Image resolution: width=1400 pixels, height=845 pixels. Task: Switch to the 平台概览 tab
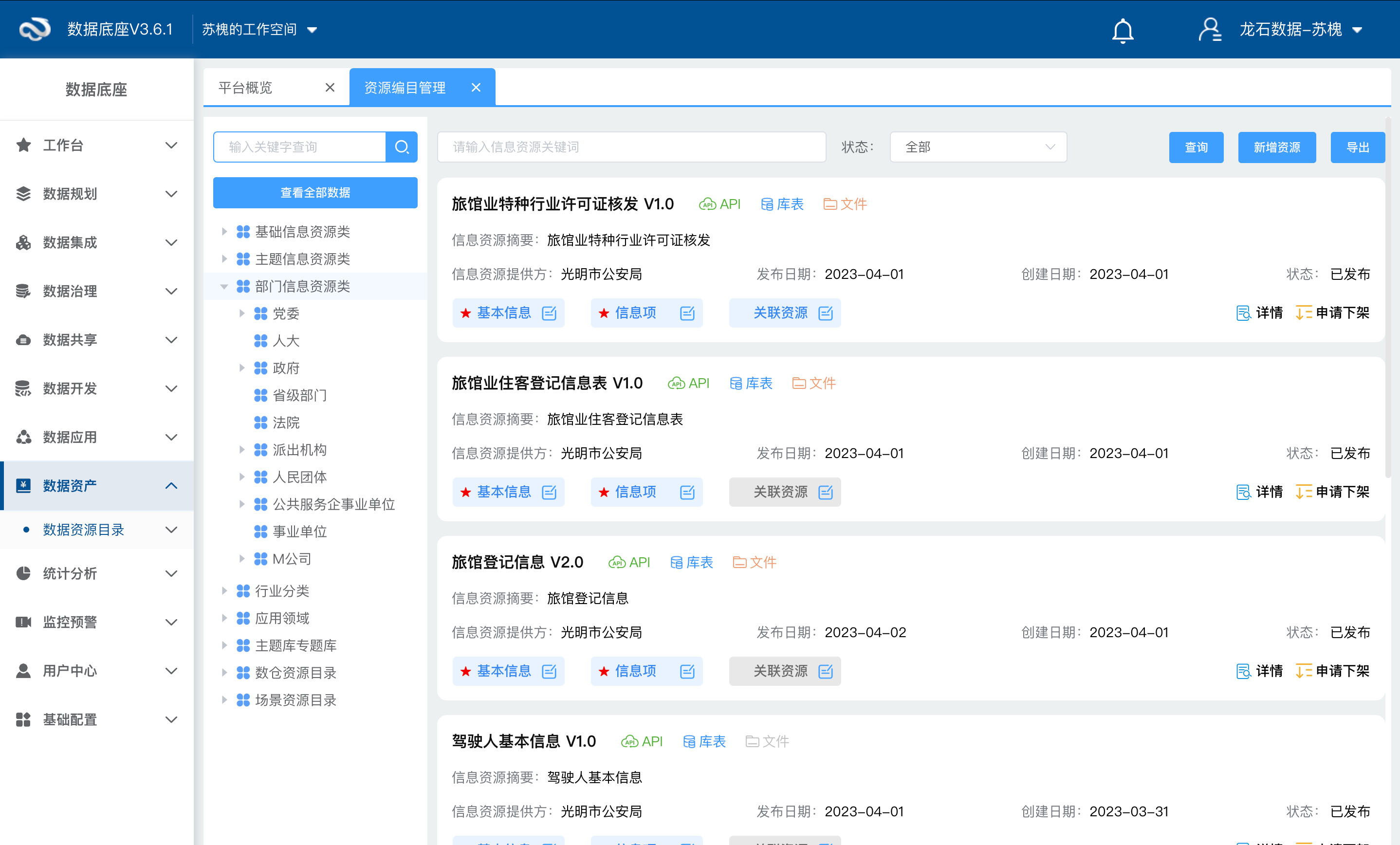(x=245, y=87)
